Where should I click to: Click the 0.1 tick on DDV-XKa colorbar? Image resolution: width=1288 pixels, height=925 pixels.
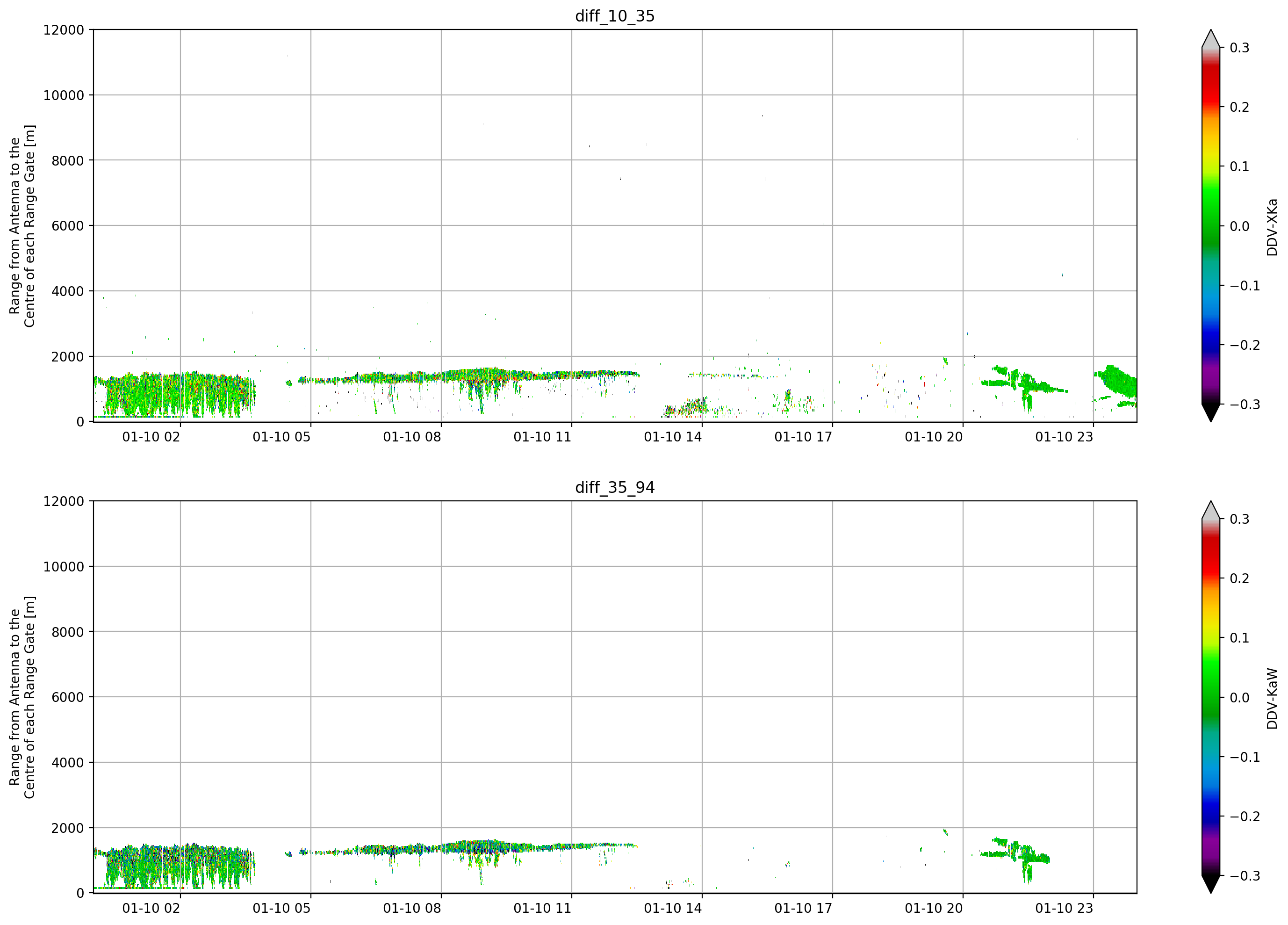(x=1240, y=166)
